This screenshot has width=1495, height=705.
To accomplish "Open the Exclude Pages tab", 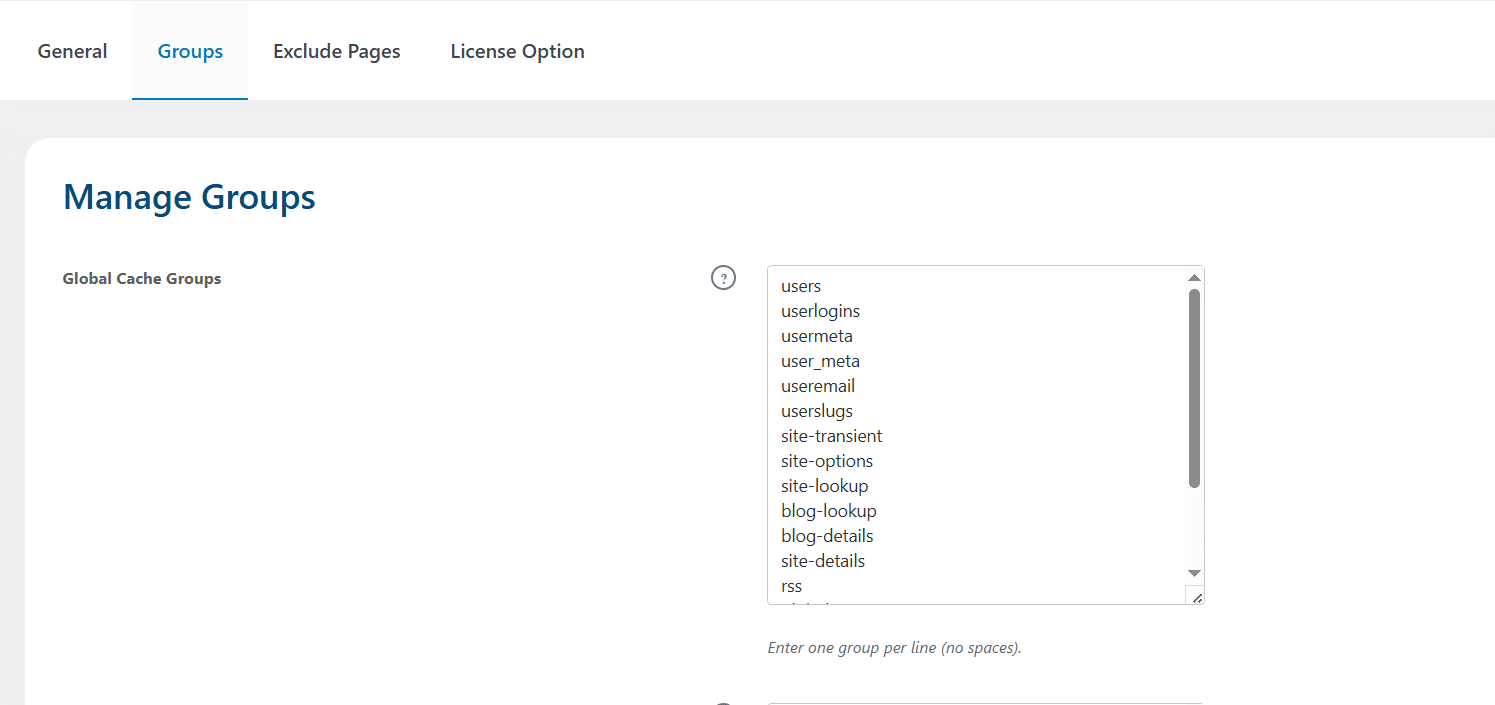I will coord(337,51).
